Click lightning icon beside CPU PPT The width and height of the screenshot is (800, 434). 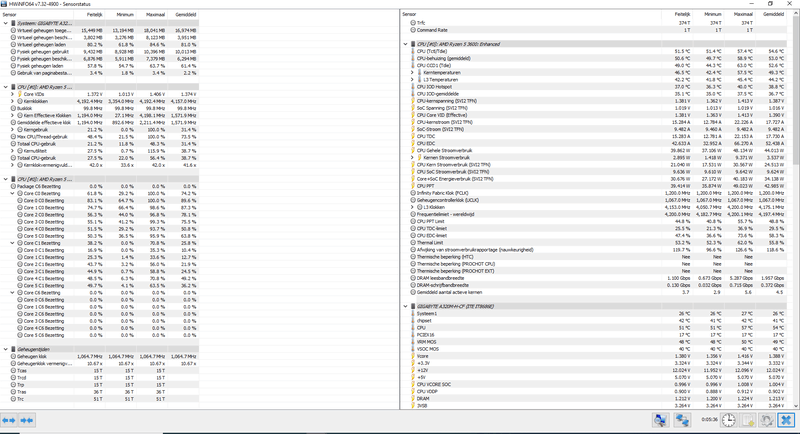tap(413, 186)
